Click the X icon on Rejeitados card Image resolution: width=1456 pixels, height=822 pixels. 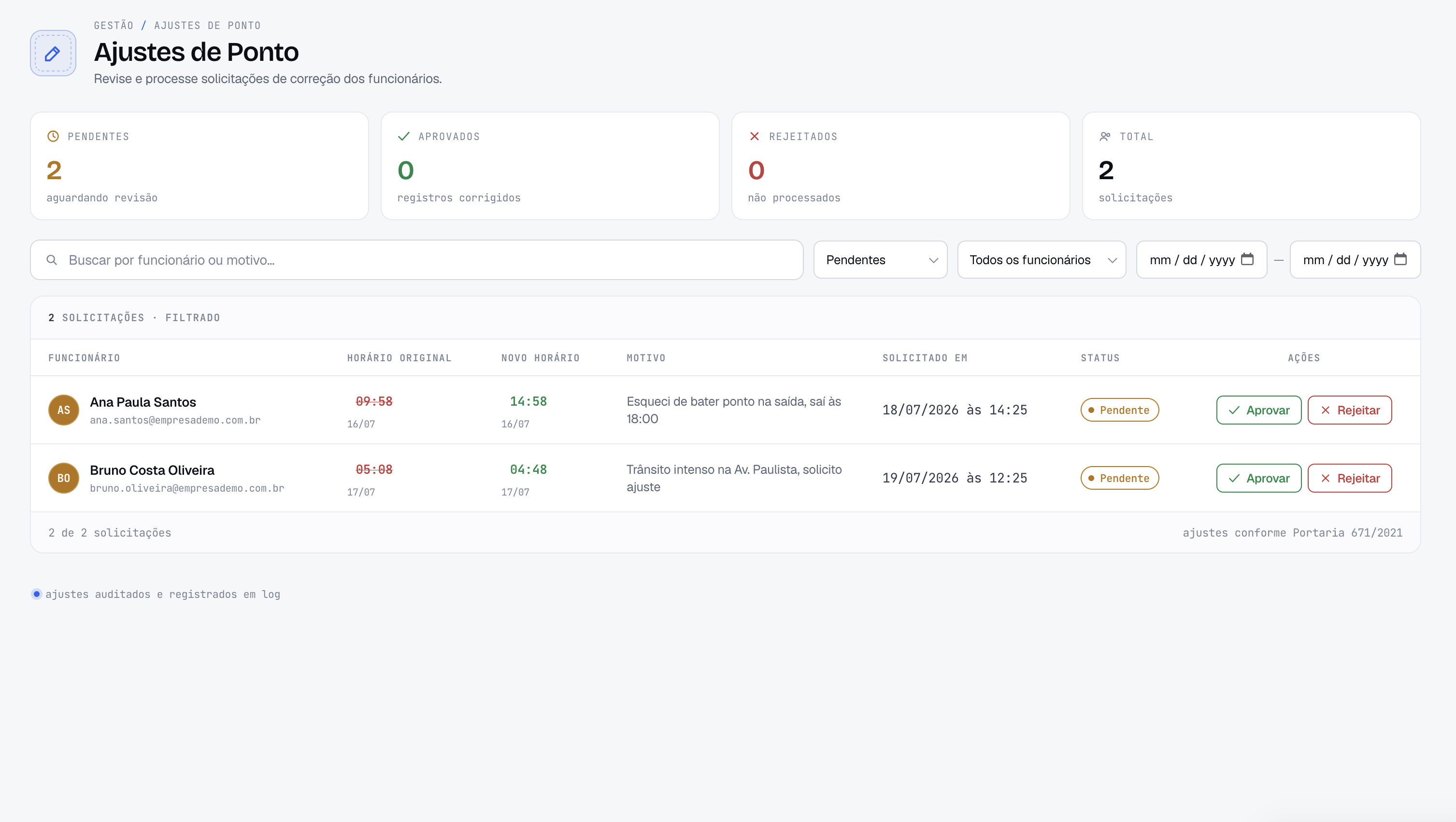click(754, 136)
